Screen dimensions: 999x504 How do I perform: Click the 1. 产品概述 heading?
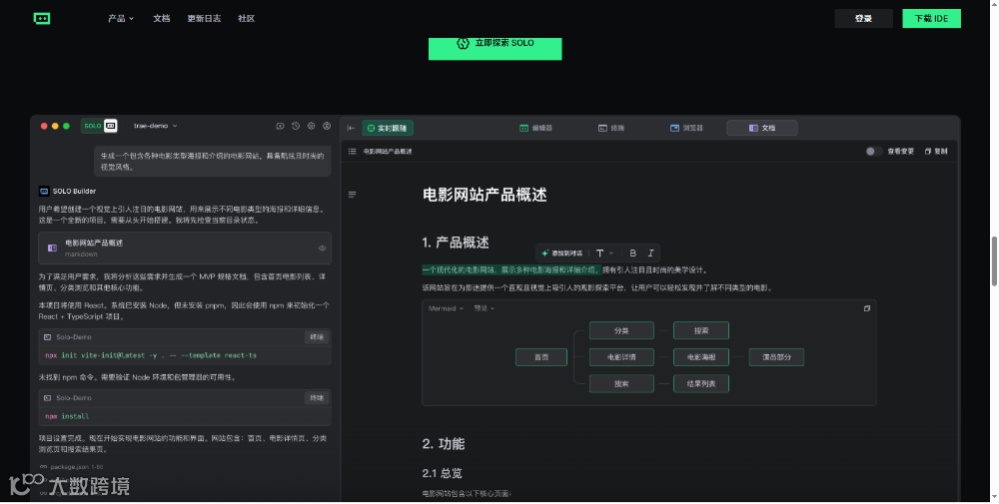point(455,243)
